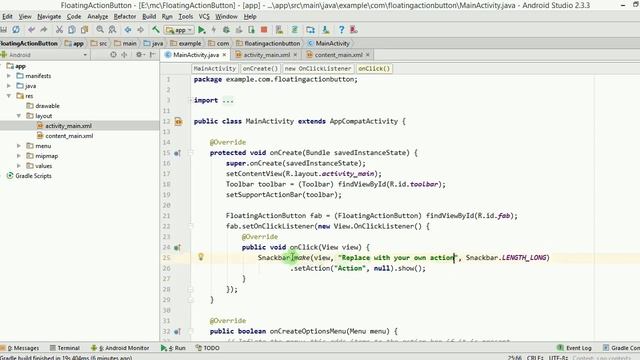Click the MainActivity breadcrumb in navigation bar
This screenshot has width=640, height=360.
329,43
